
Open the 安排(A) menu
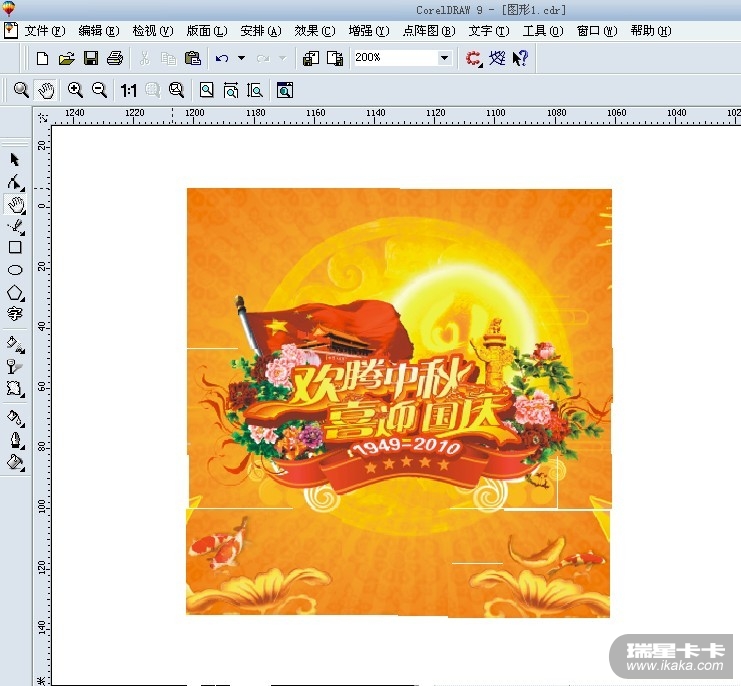pos(261,31)
